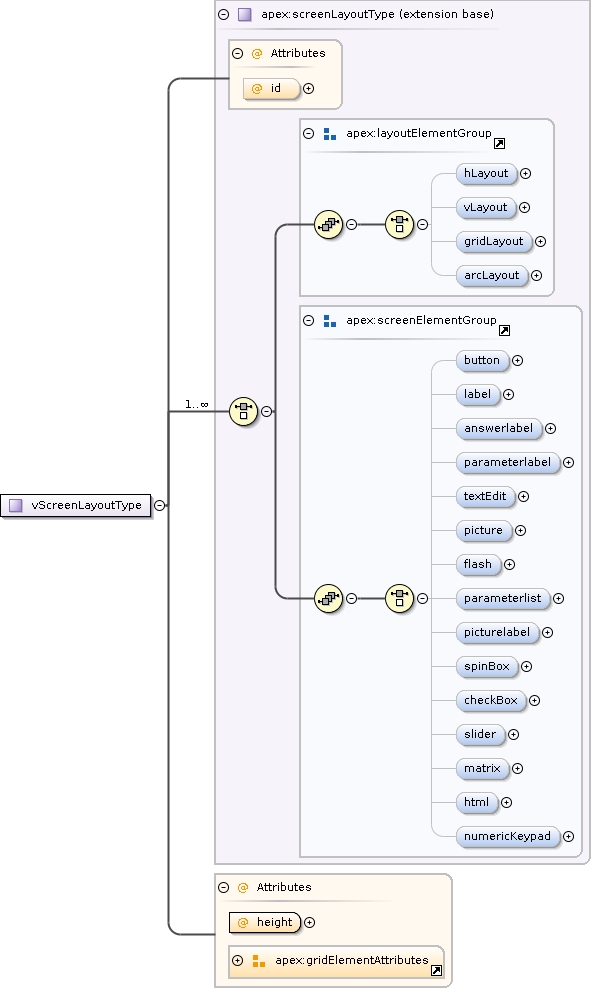Image resolution: width=592 pixels, height=989 pixels.
Task: Collapse the layoutElementGroup choice node minus
Action: pos(422,225)
